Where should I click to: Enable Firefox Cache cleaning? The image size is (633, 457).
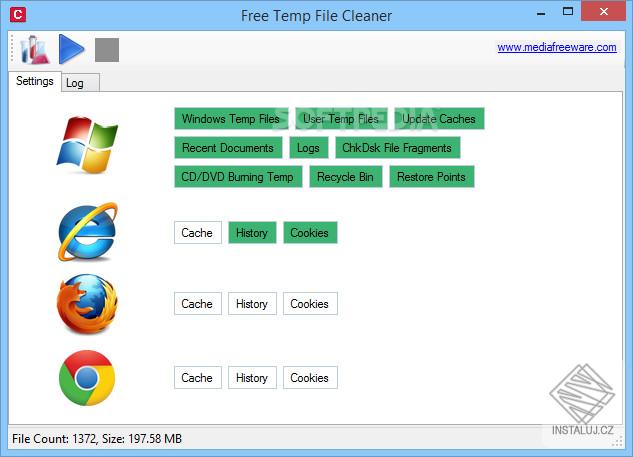(198, 304)
